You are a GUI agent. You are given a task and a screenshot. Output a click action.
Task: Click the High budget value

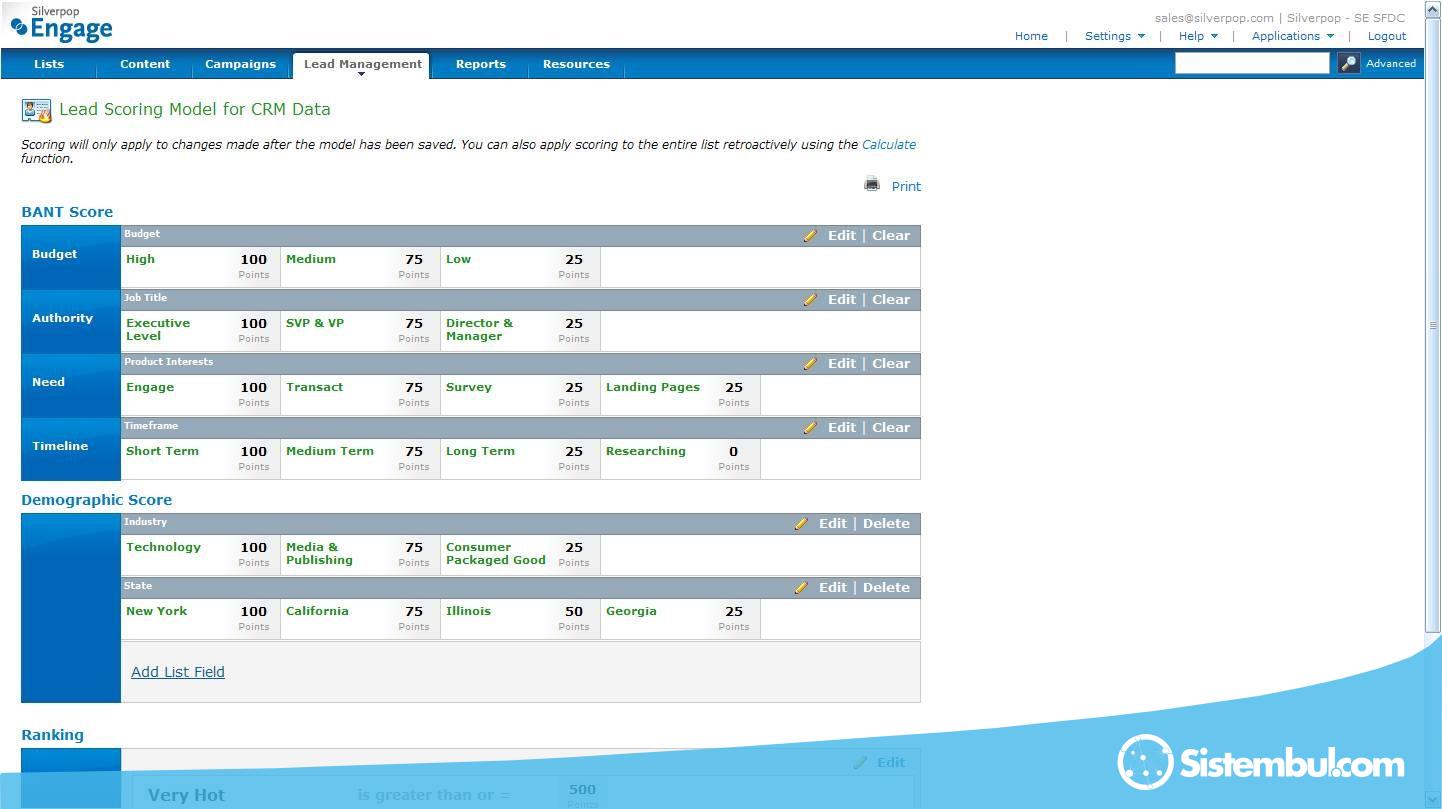tap(140, 259)
